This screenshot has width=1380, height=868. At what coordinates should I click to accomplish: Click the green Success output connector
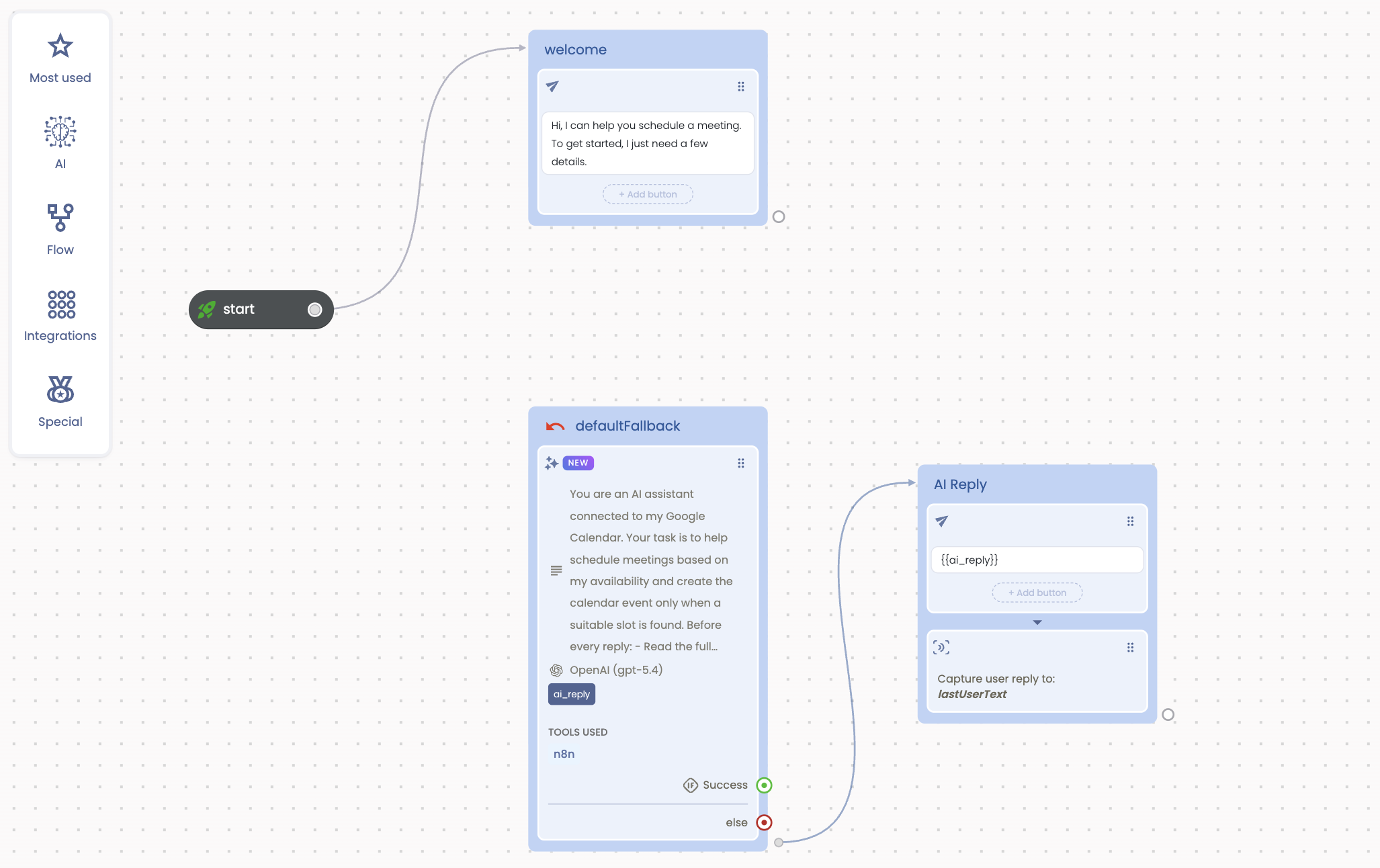(764, 785)
